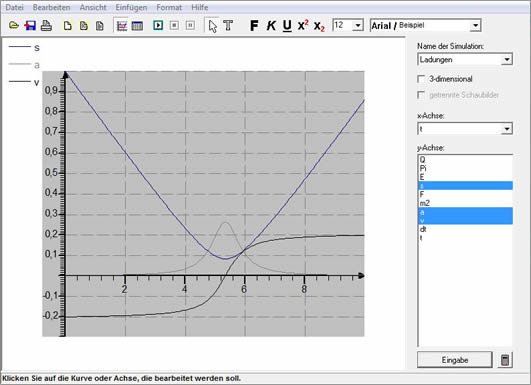Select E in the y-Achse list
The width and height of the screenshot is (531, 385).
tap(465, 177)
